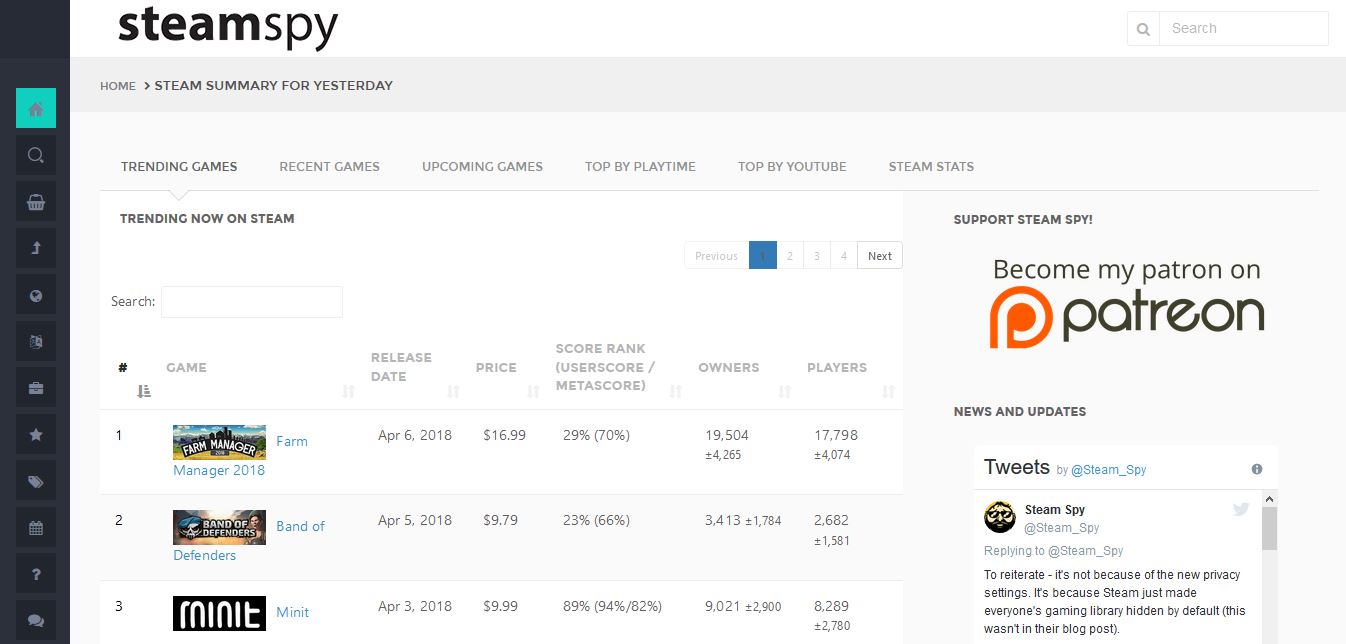Viewport: 1346px width, 644px height.
Task: Switch to Trending Games tab
Action: (x=179, y=166)
